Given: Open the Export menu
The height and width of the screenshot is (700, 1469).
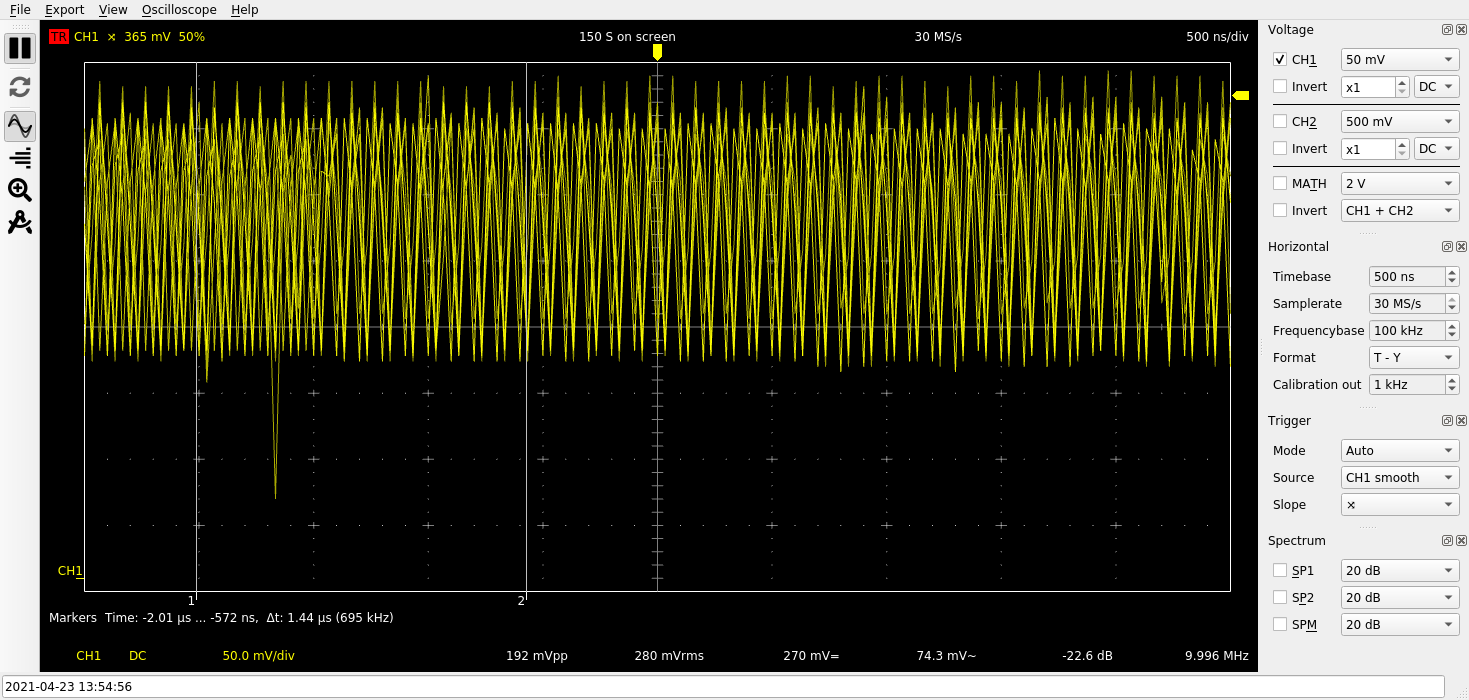Looking at the screenshot, I should 64,10.
